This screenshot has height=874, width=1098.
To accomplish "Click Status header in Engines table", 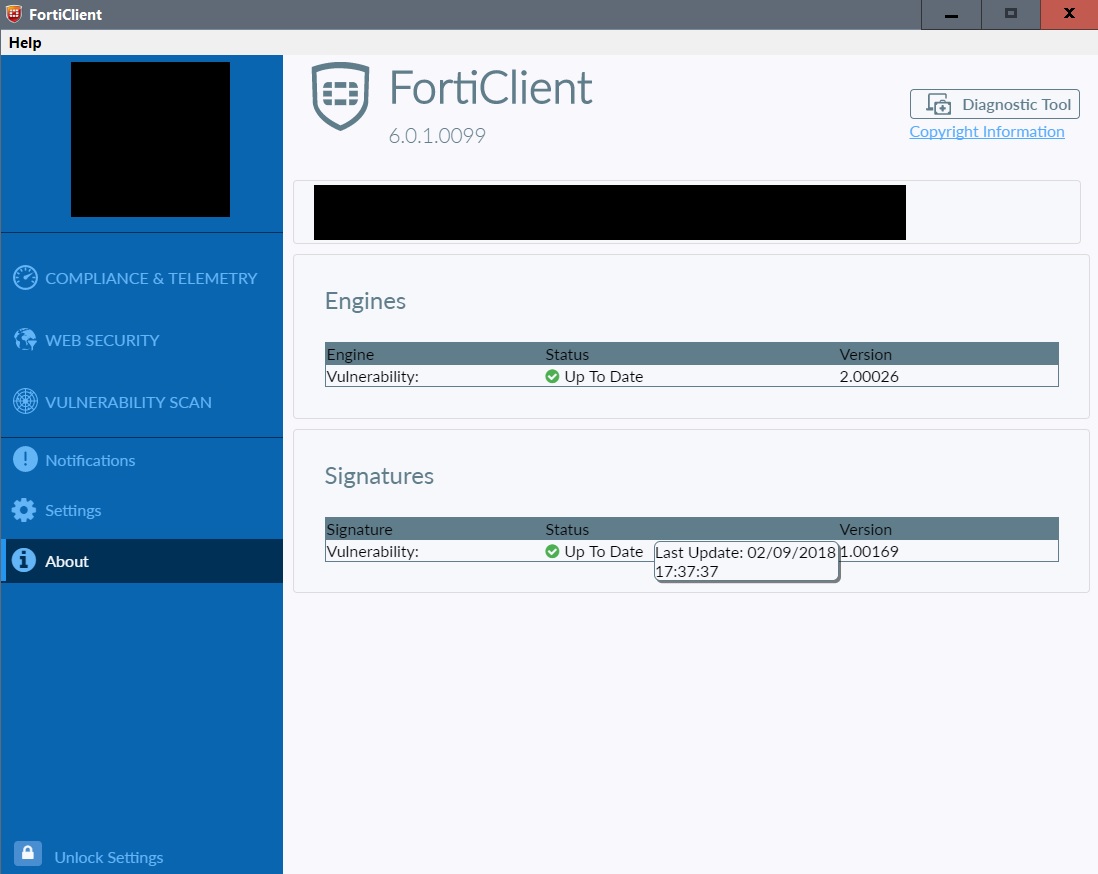I will click(567, 354).
